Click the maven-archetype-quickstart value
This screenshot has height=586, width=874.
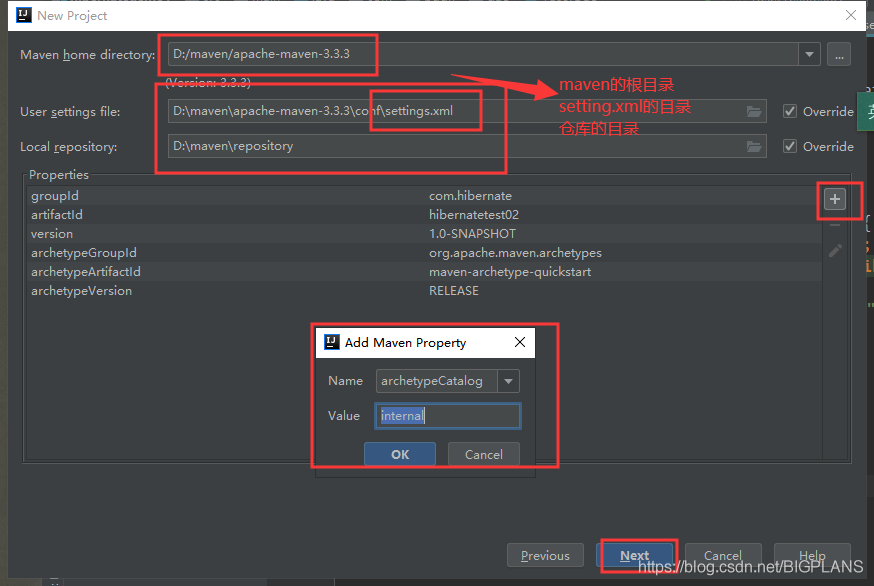tap(510, 272)
